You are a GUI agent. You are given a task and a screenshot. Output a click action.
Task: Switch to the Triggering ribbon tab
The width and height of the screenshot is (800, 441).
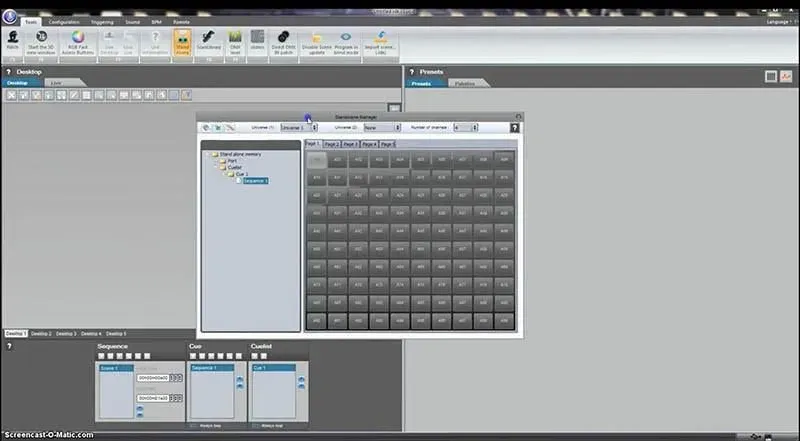(101, 21)
